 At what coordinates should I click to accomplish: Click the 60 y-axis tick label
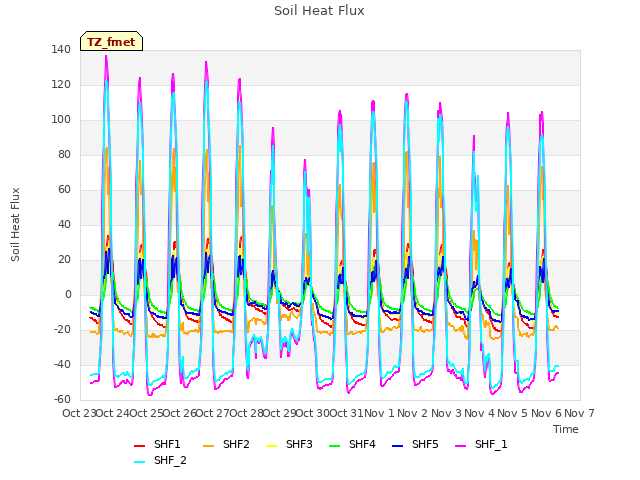pyautogui.click(x=64, y=189)
